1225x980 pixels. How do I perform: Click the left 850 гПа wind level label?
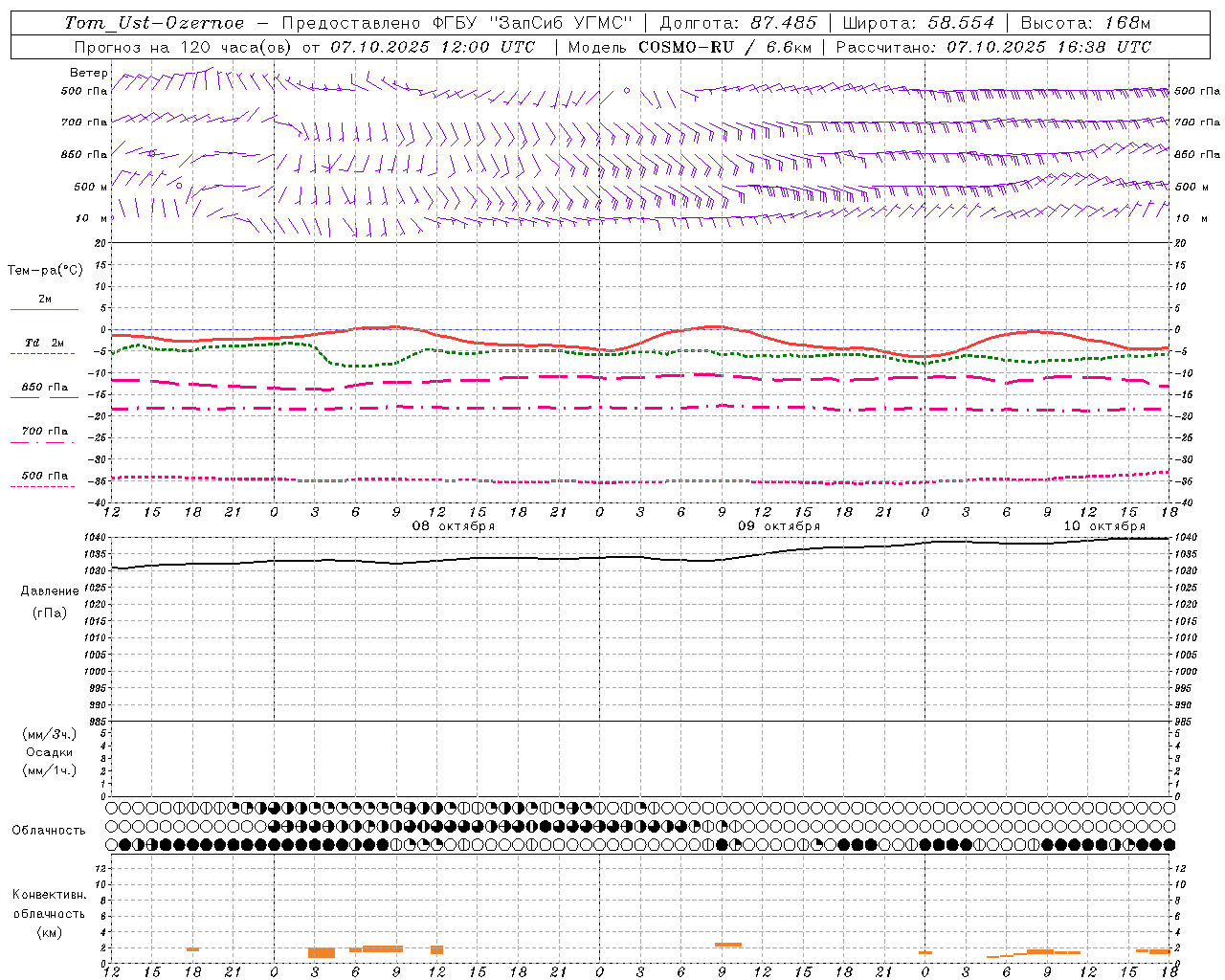click(84, 154)
